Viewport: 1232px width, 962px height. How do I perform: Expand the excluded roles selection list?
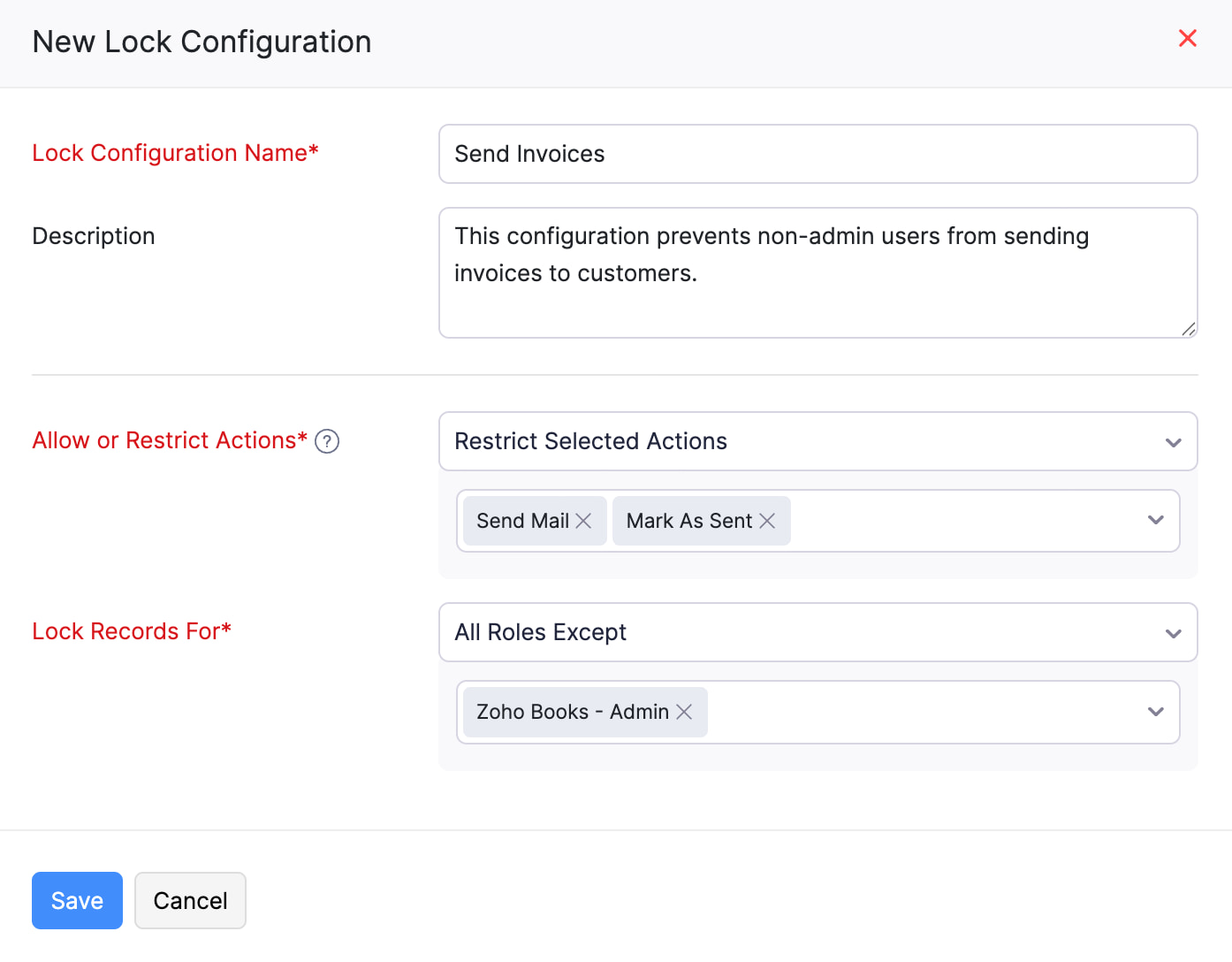point(1155,712)
